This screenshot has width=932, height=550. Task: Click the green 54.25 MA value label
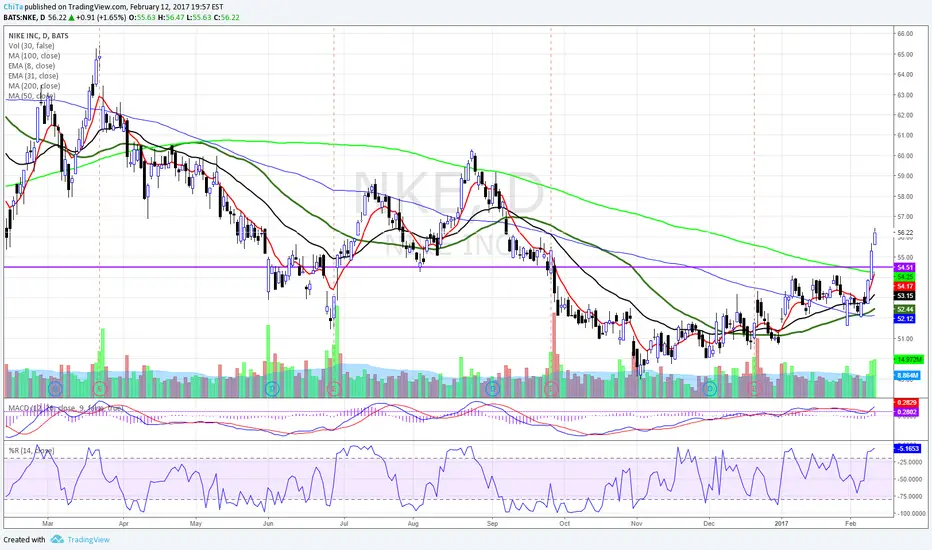point(905,277)
